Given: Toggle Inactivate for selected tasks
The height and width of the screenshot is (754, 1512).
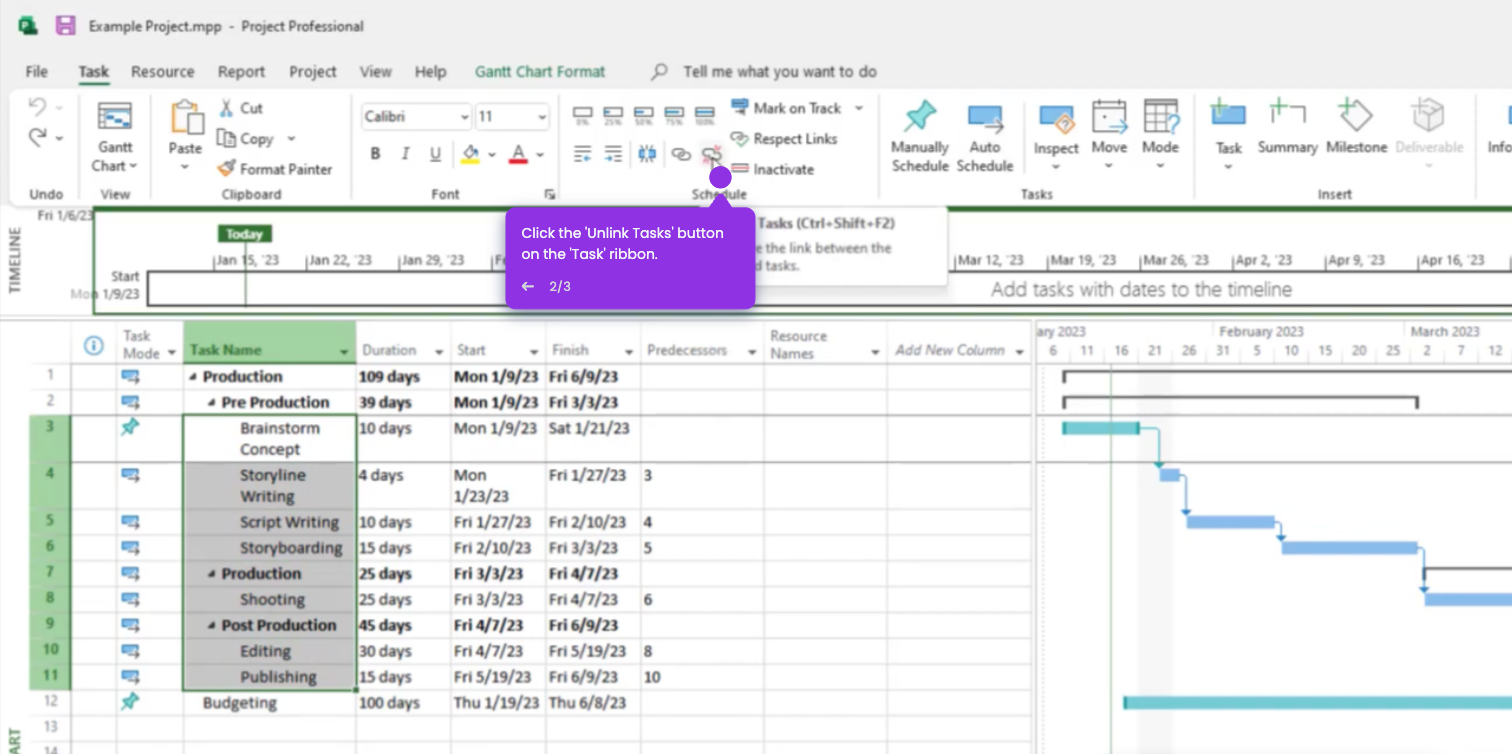Looking at the screenshot, I should coord(772,169).
